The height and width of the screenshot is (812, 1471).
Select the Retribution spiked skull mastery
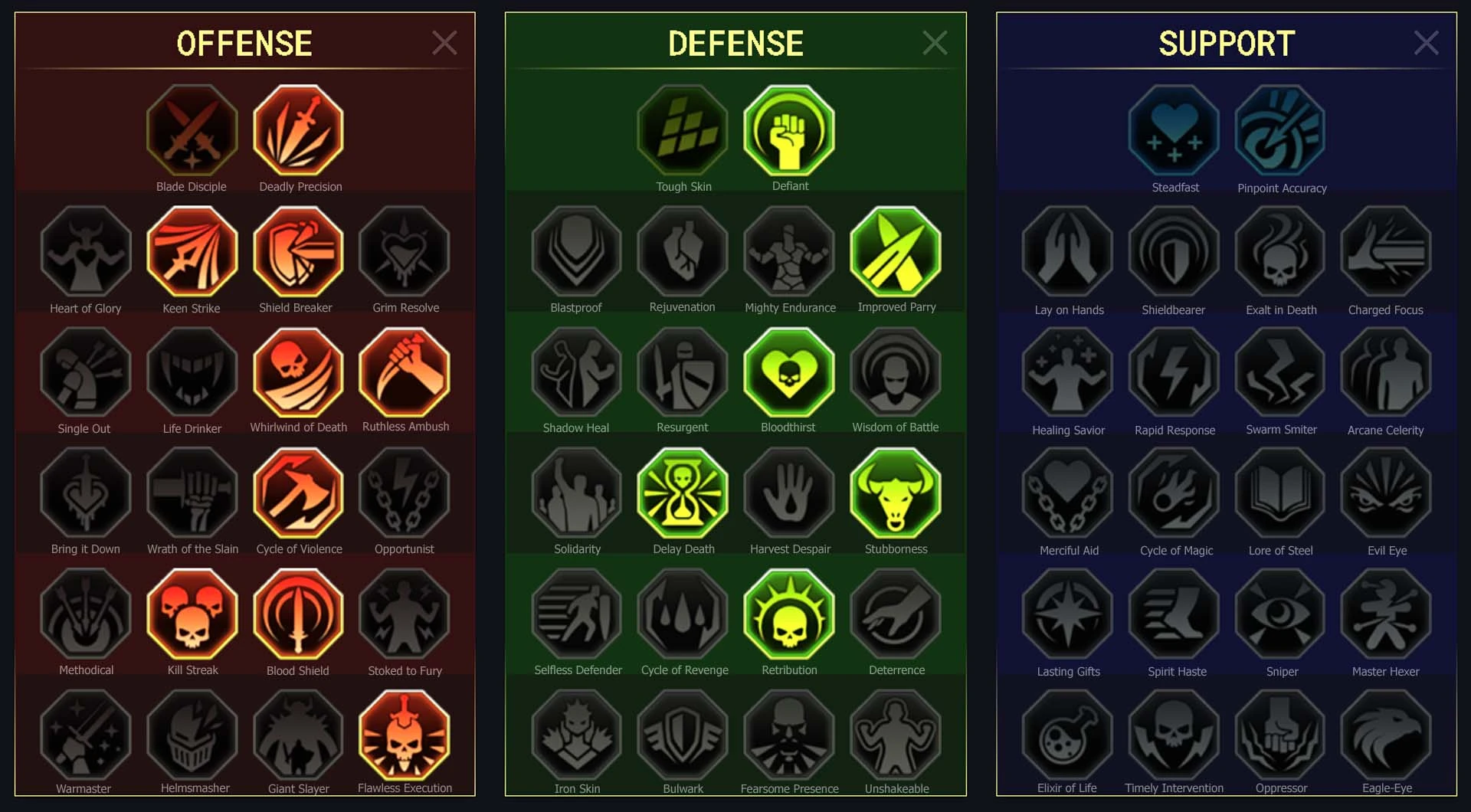(x=789, y=614)
